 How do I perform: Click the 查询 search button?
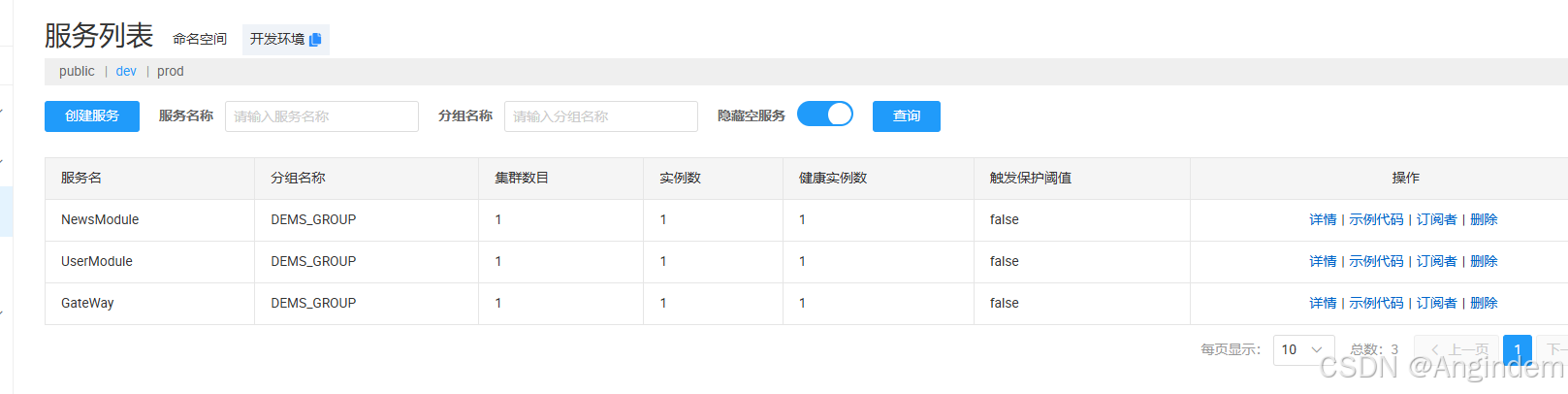pos(907,116)
